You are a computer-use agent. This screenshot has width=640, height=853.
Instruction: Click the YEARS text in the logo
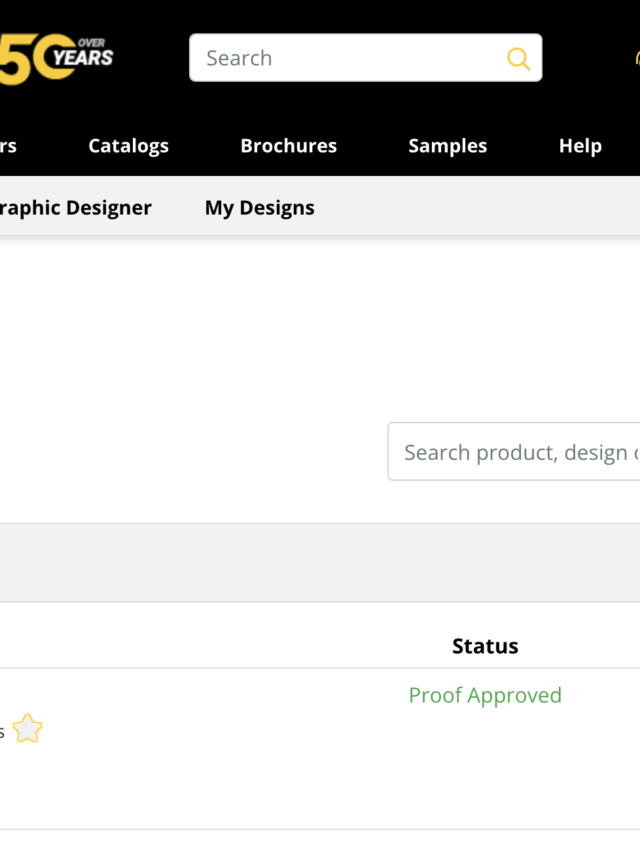click(x=84, y=58)
